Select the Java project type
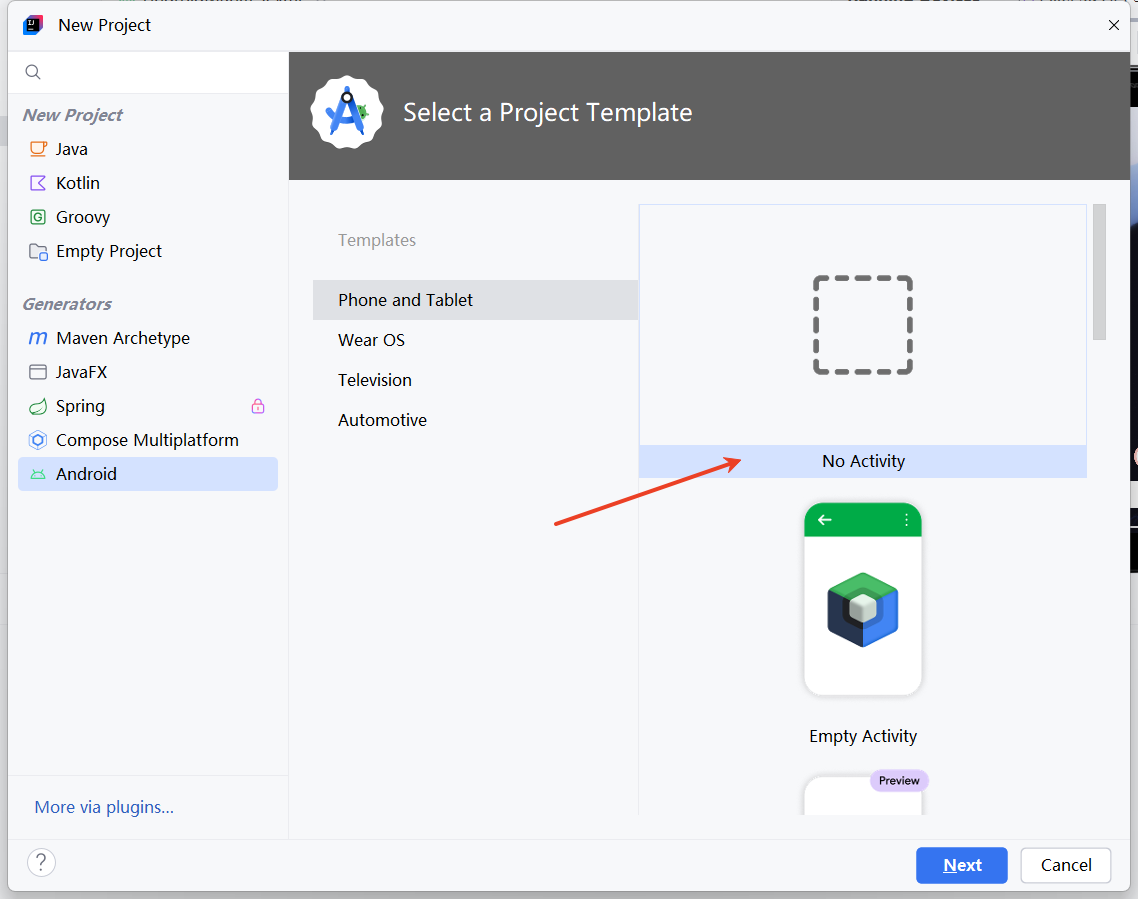This screenshot has height=899, width=1138. click(x=148, y=149)
